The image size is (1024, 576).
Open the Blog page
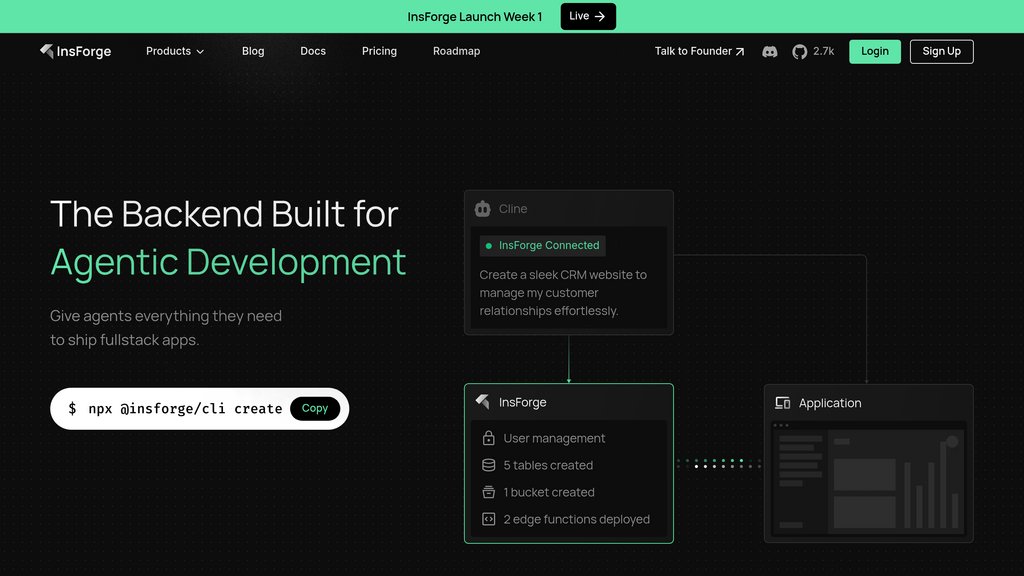pyautogui.click(x=253, y=51)
